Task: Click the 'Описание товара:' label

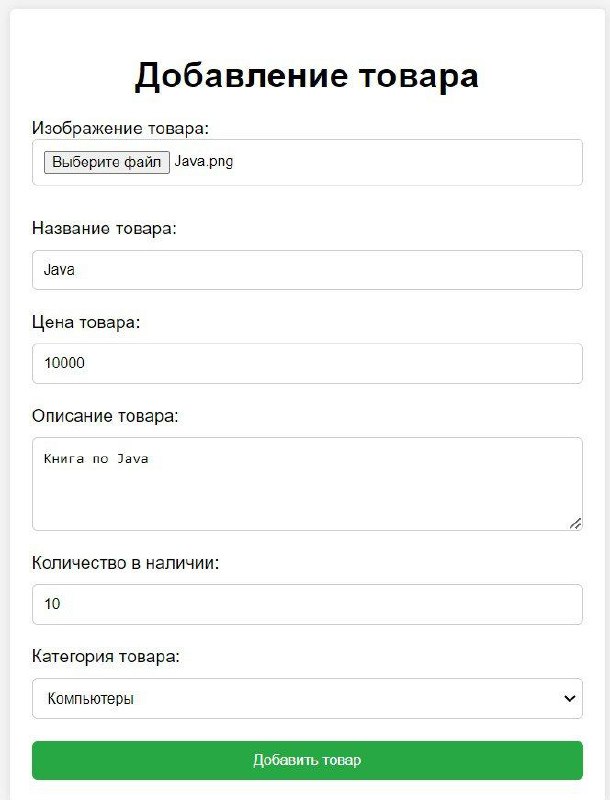Action: (105, 416)
